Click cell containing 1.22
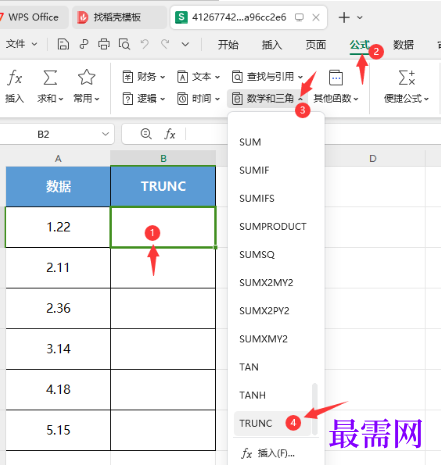The image size is (441, 465). coord(58,227)
